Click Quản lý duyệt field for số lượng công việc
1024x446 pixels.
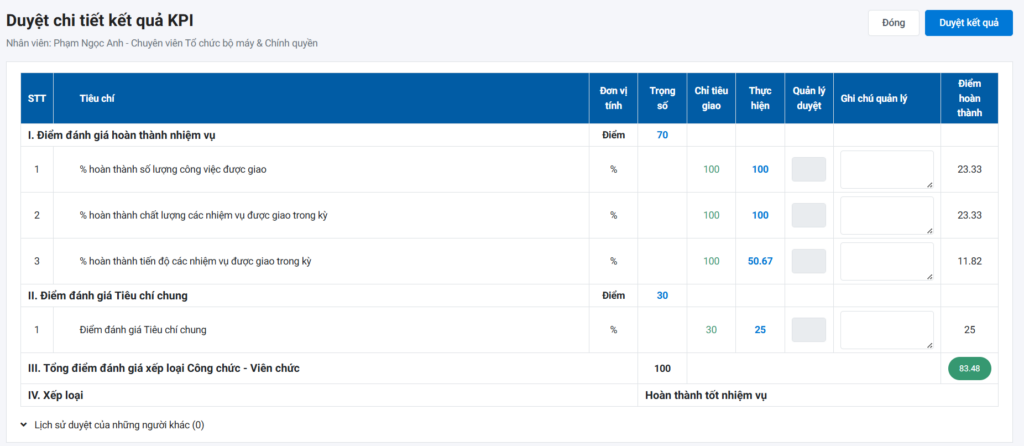click(808, 169)
